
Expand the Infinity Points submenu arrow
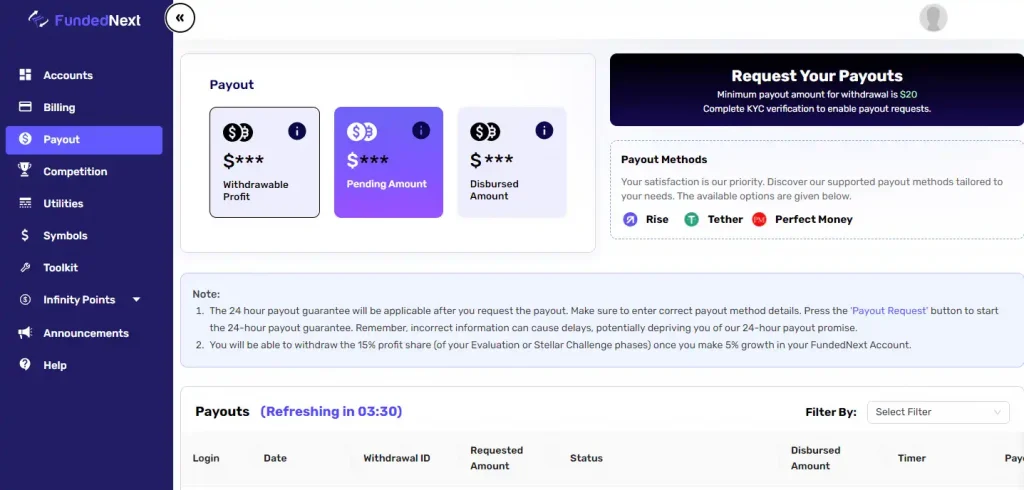136,299
